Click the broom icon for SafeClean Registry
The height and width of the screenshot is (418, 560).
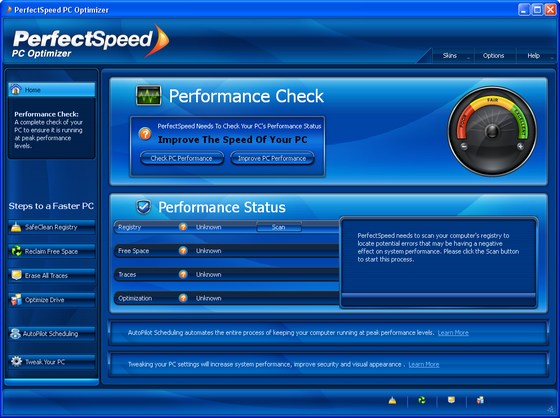pos(16,227)
